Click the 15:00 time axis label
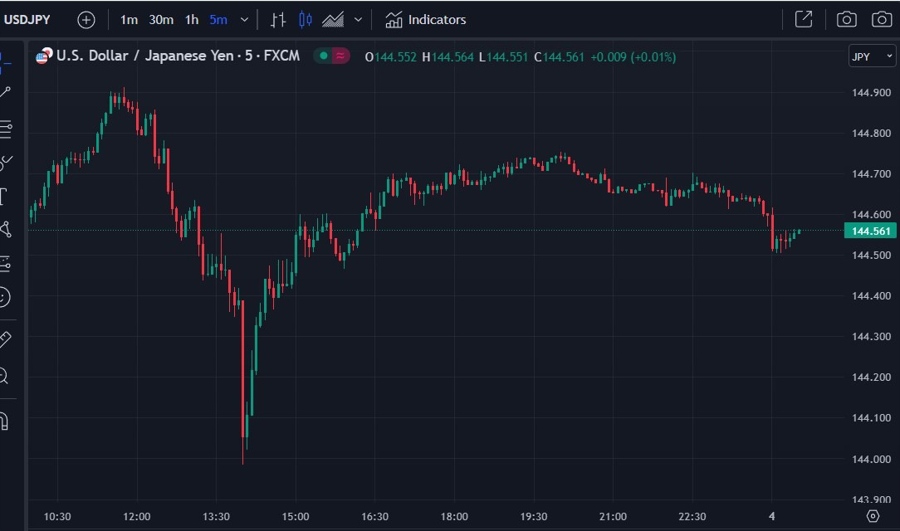The image size is (900, 531). point(295,517)
